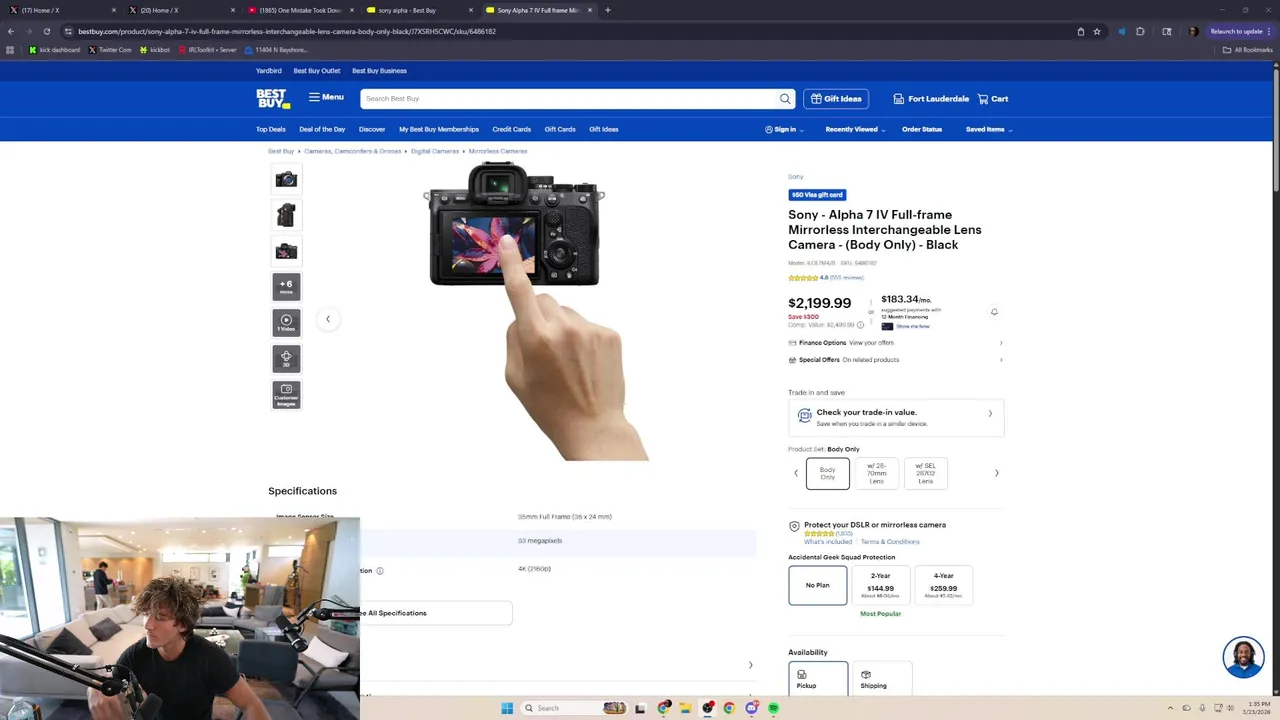
Task: Open the 3D view icon
Action: click(x=286, y=358)
